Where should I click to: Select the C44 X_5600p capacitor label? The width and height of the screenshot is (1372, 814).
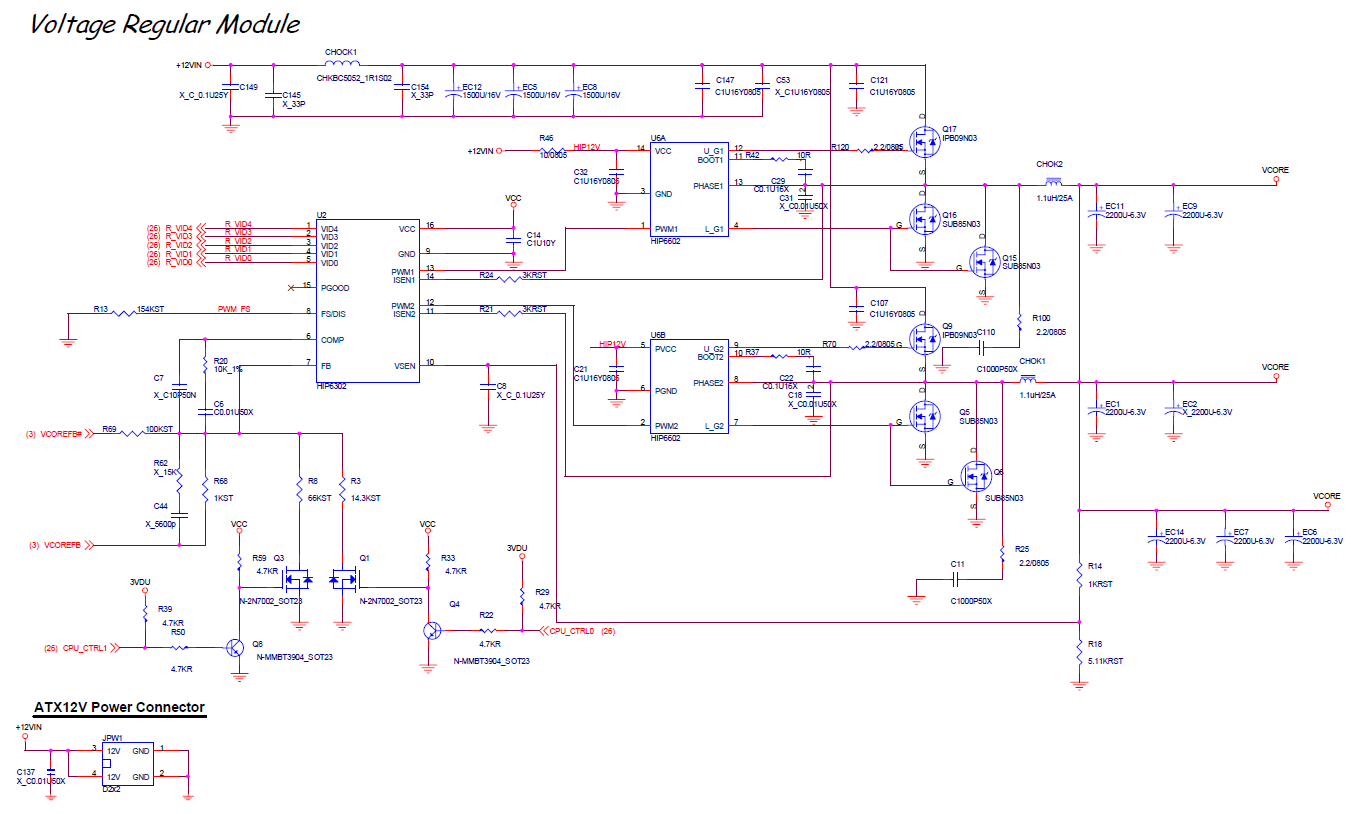point(161,515)
